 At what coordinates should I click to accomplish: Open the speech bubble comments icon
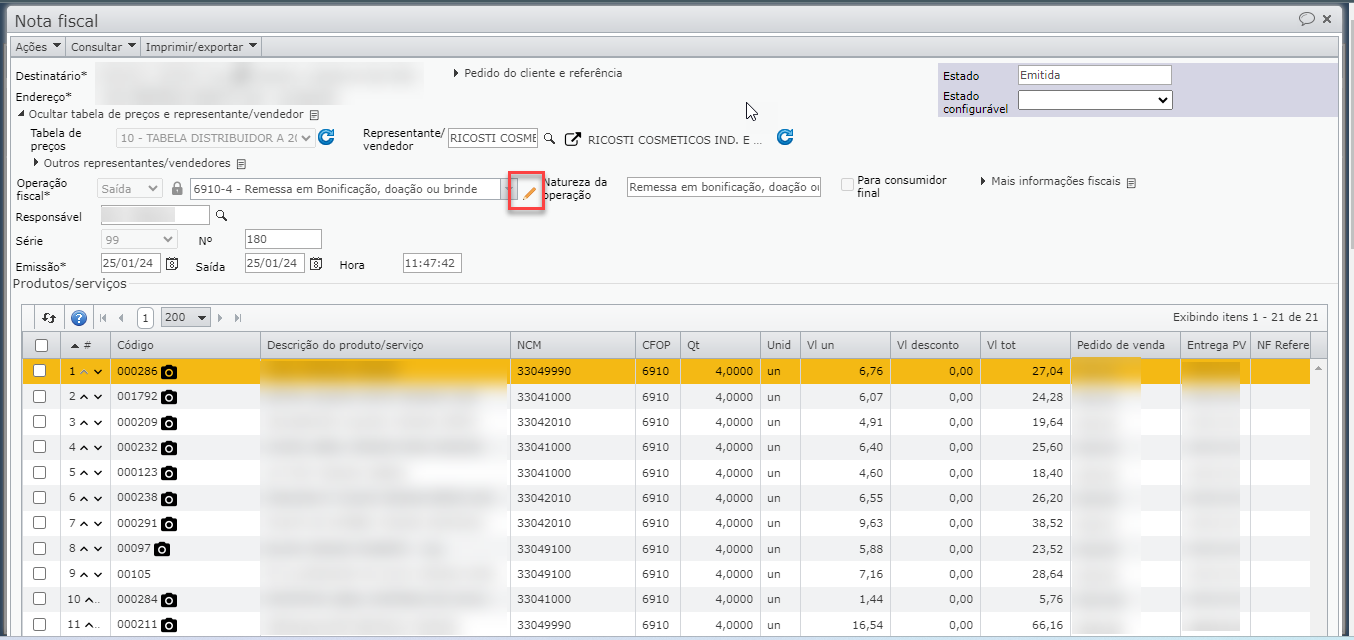pyautogui.click(x=1306, y=19)
